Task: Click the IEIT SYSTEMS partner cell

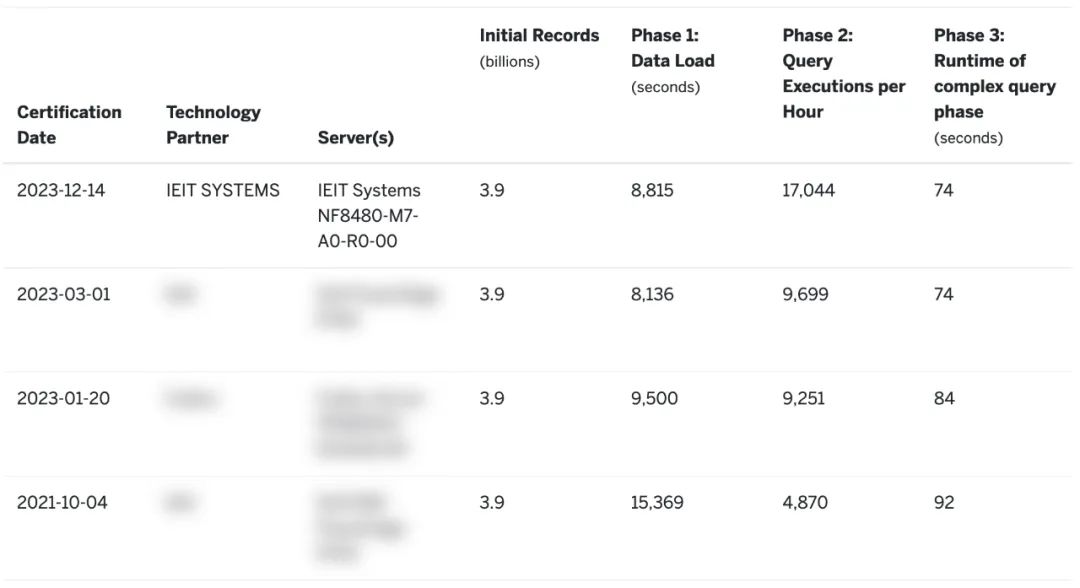Action: click(x=223, y=190)
